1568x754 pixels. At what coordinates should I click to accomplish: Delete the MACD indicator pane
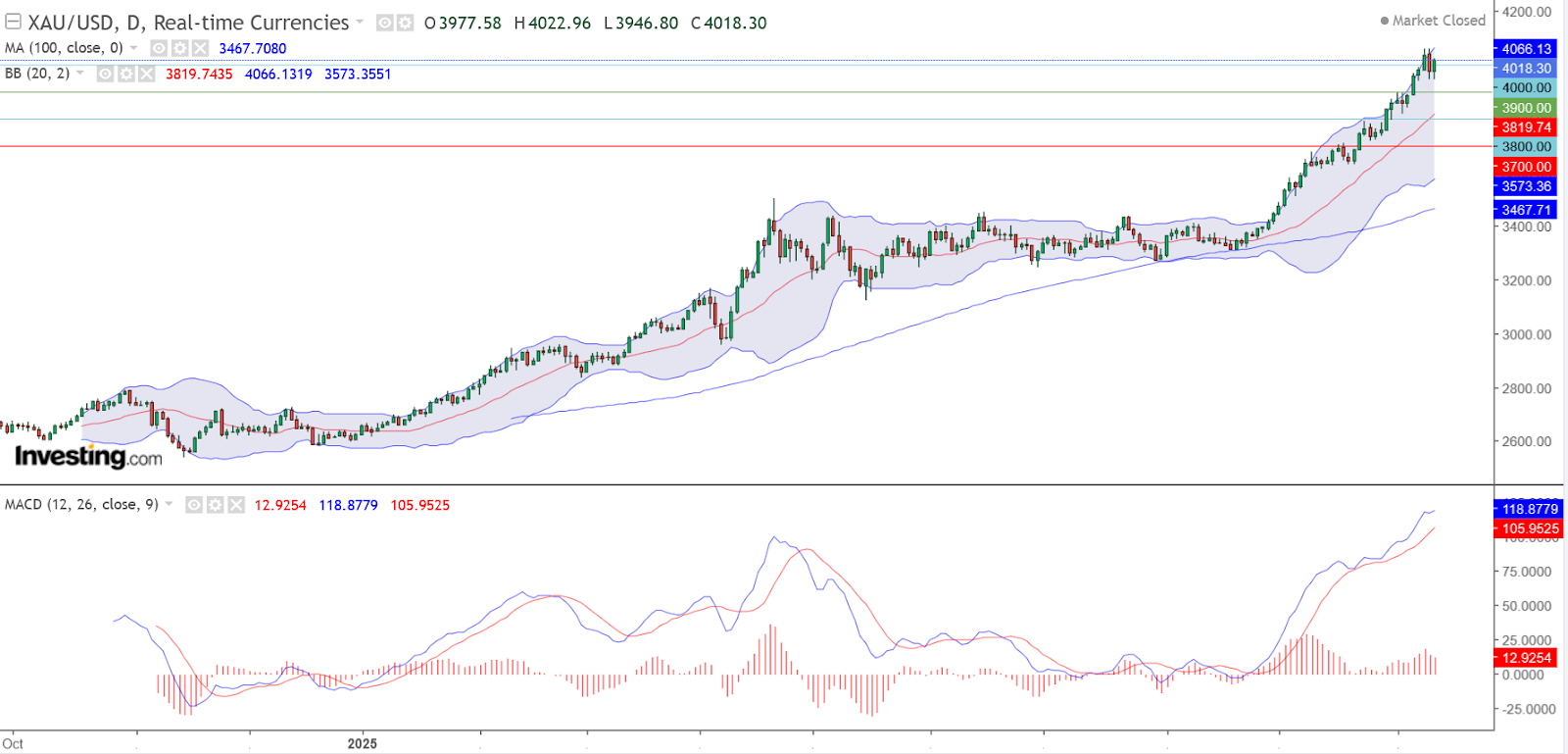[235, 505]
